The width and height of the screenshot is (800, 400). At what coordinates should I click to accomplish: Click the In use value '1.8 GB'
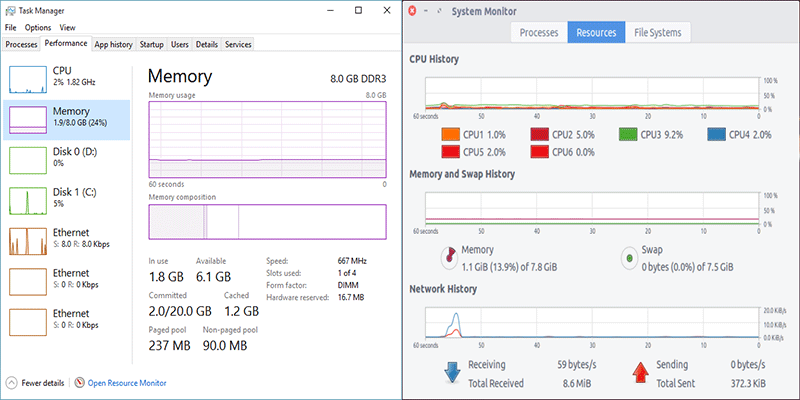click(166, 277)
